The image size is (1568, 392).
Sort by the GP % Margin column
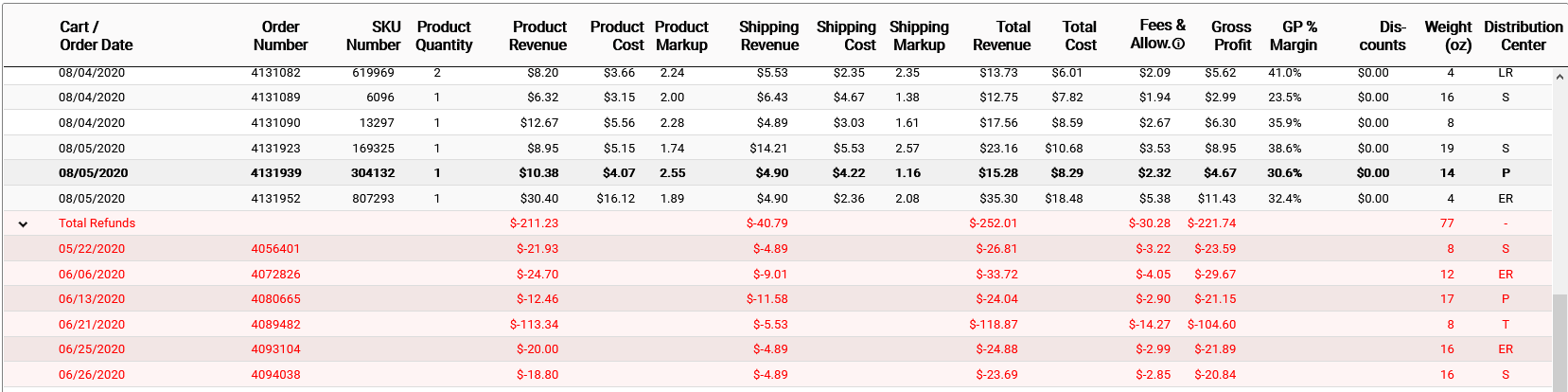[1293, 36]
